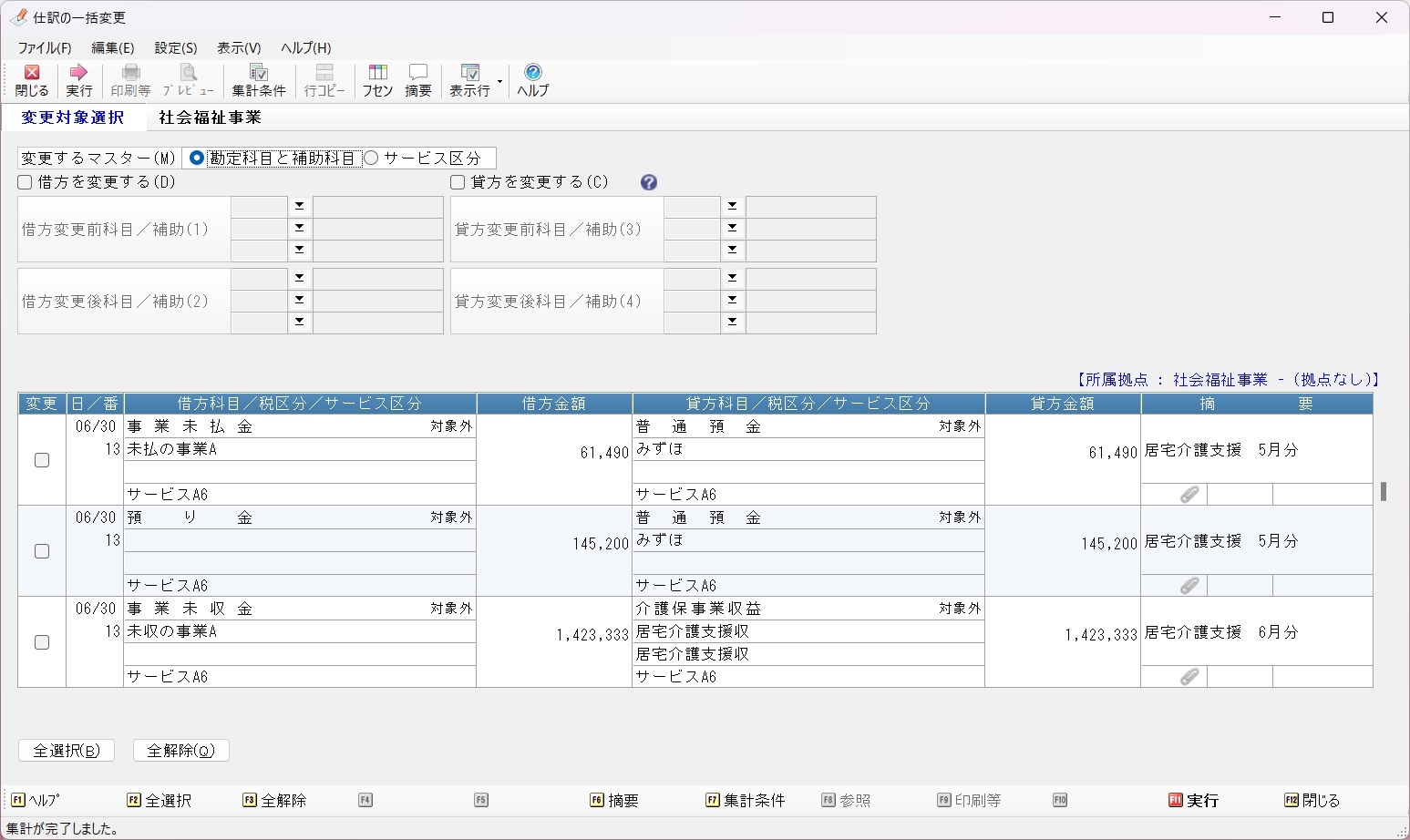Enable 貸方を変更する checkbox
1410x840 pixels.
coord(458,182)
